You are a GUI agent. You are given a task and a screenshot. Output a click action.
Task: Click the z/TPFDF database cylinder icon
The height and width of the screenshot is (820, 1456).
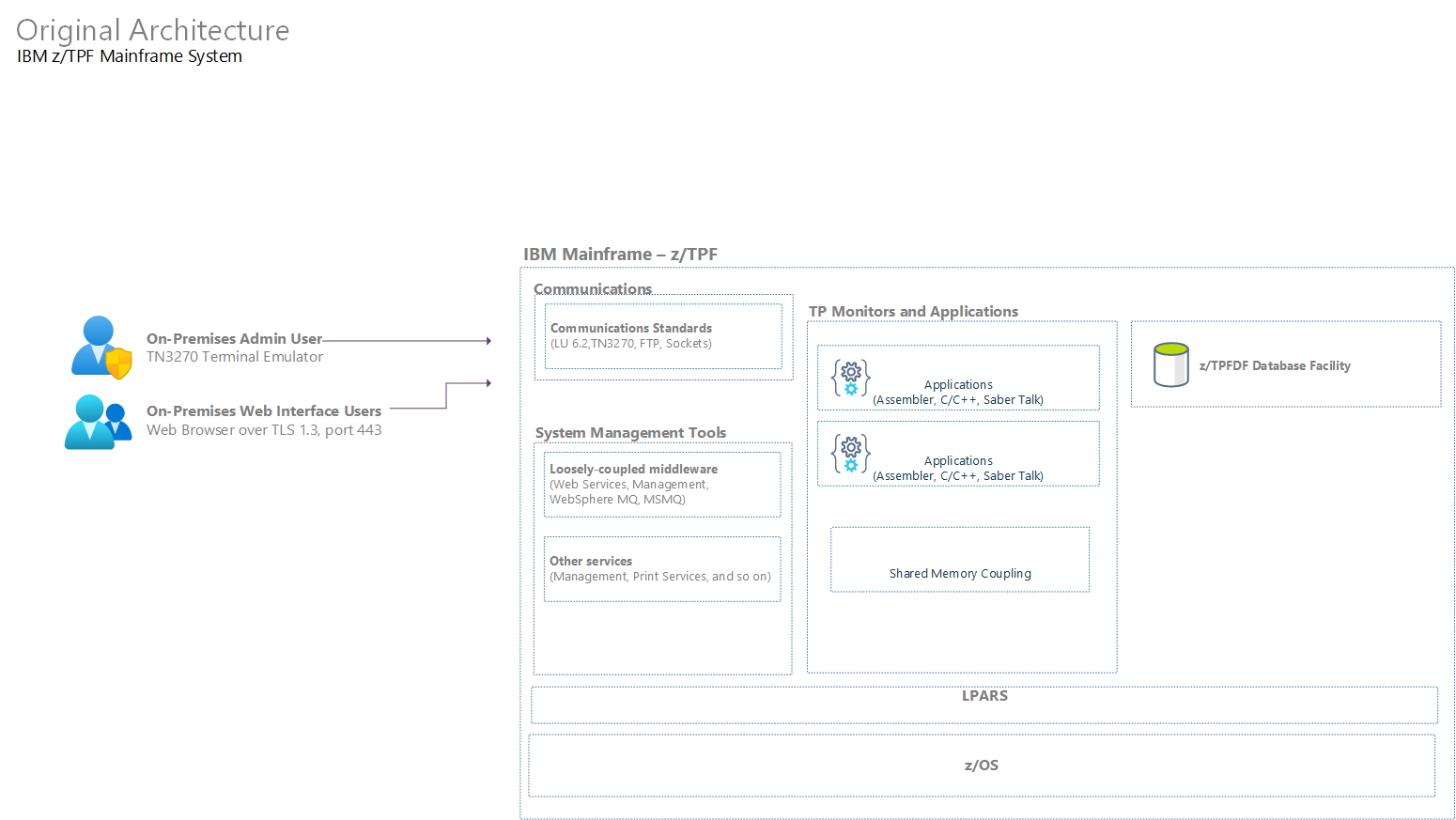tap(1171, 364)
